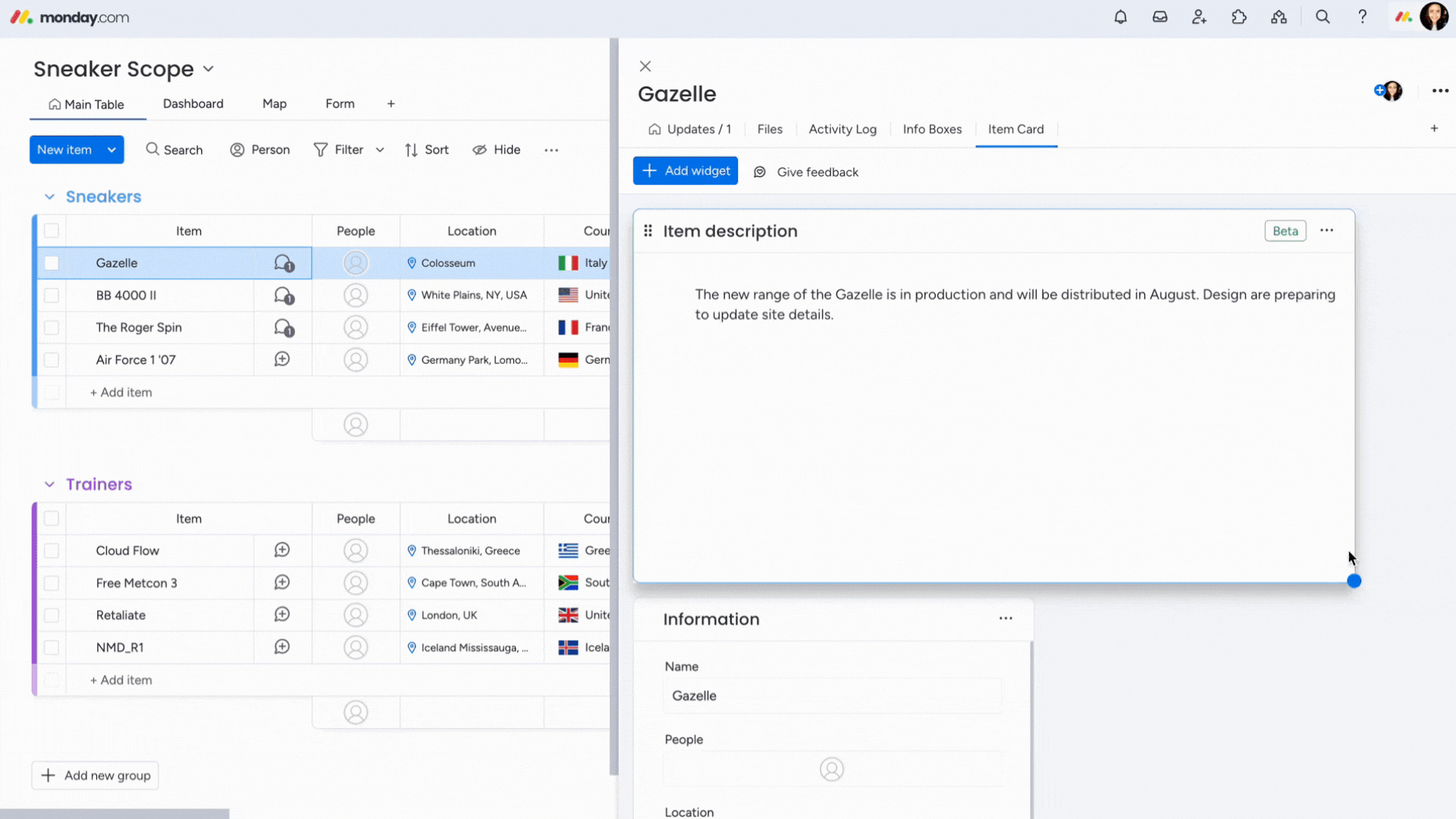Open the Information widget options menu
Image resolution: width=1456 pixels, height=819 pixels.
(1006, 618)
